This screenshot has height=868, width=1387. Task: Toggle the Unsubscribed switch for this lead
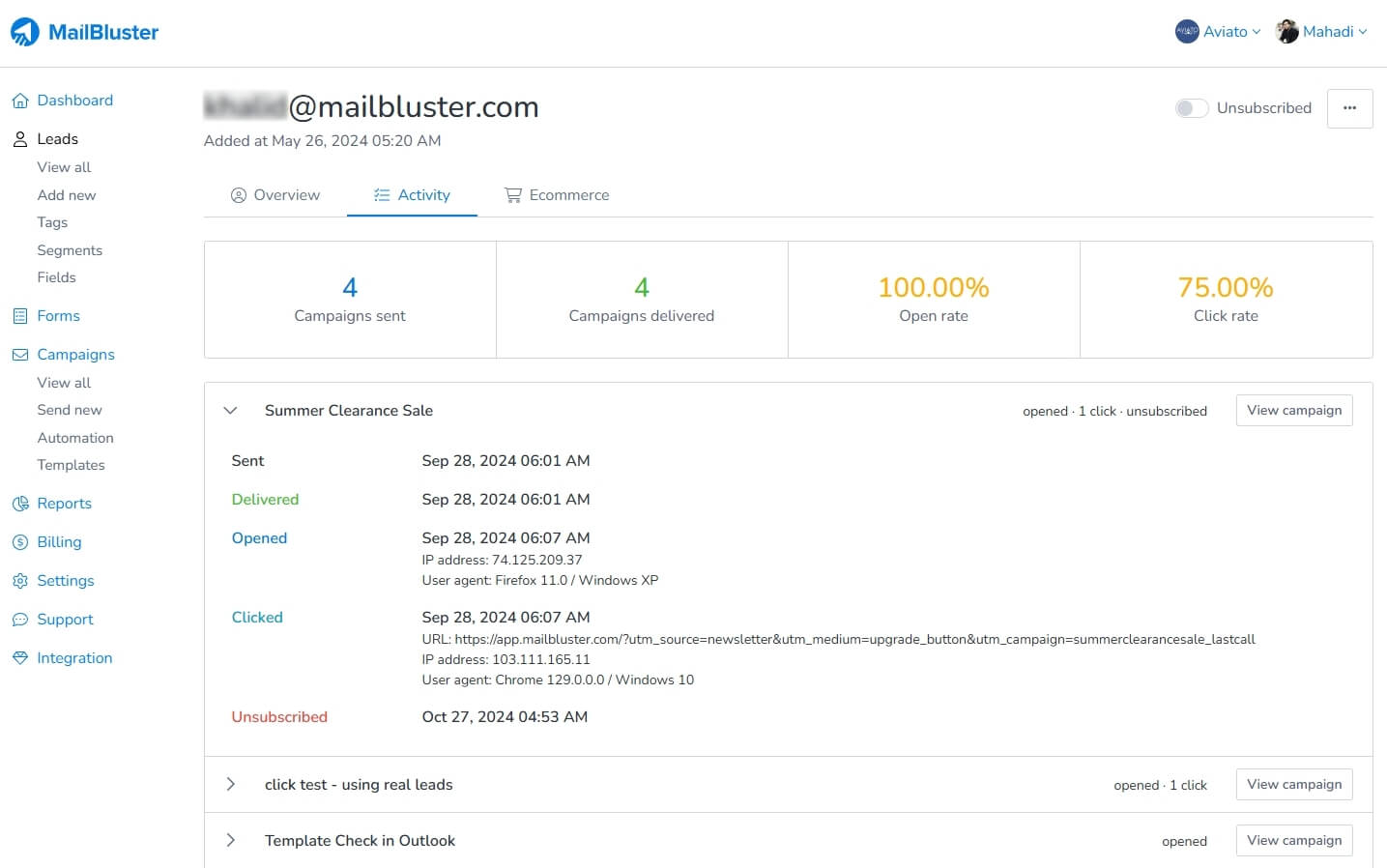coord(1192,108)
